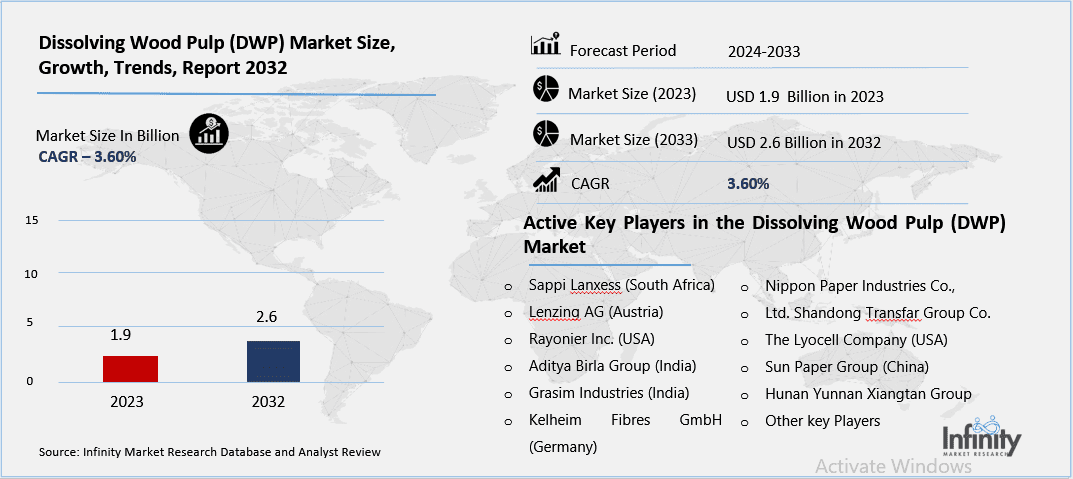Click the '10' y-axis tick label
The image size is (1073, 479).
click(x=31, y=273)
